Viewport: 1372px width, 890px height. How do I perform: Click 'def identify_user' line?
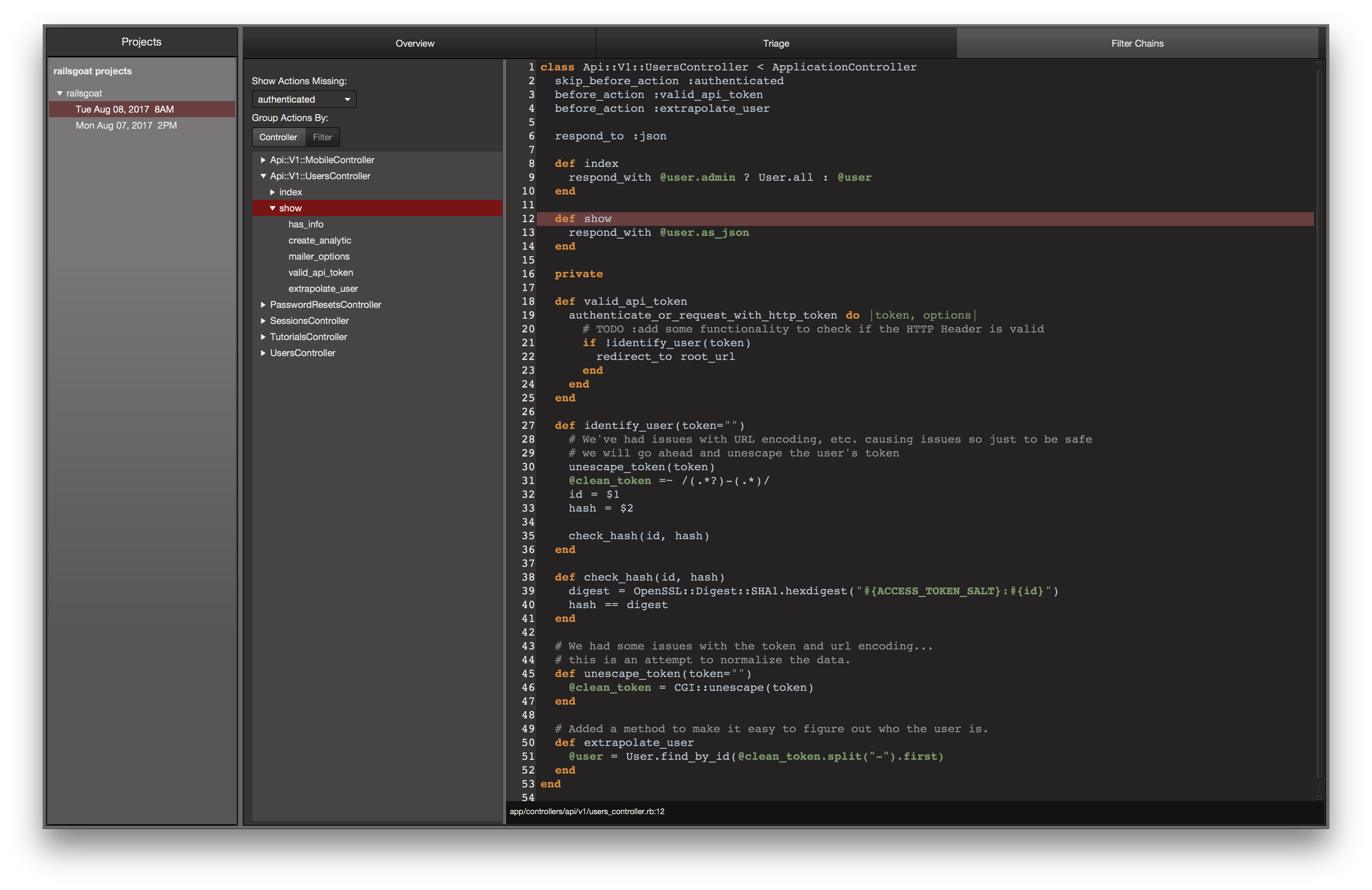(x=650, y=426)
